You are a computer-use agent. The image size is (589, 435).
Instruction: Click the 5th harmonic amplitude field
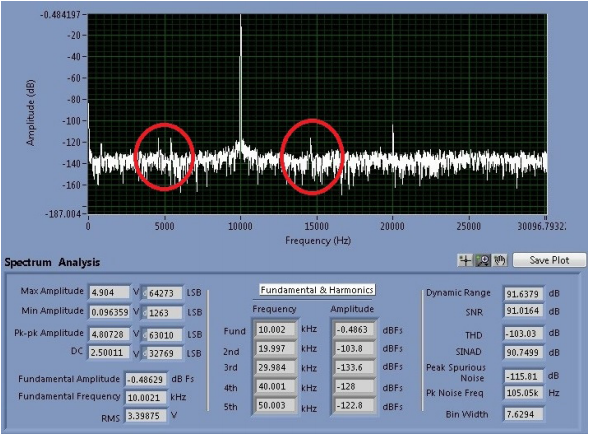(353, 406)
